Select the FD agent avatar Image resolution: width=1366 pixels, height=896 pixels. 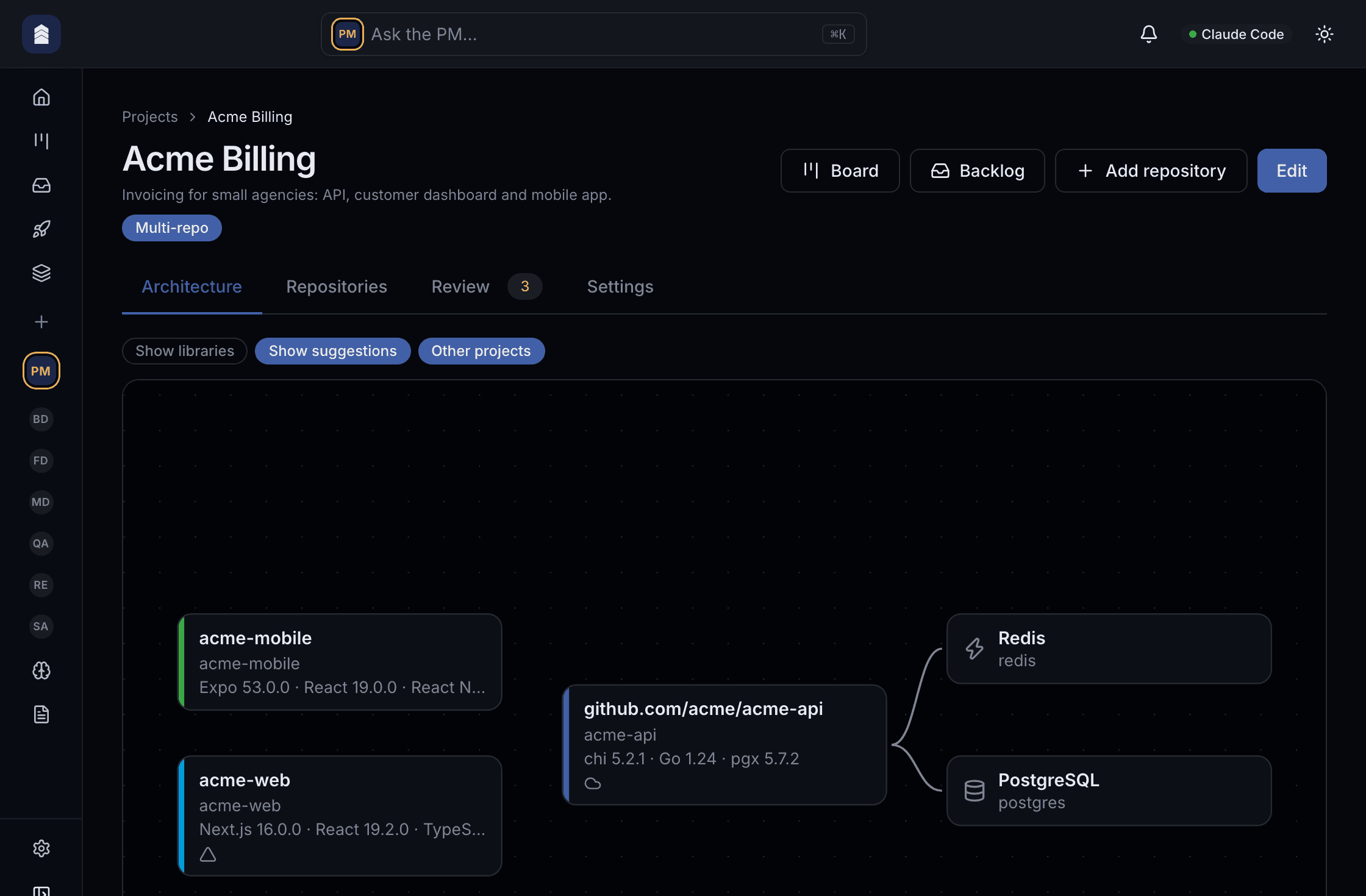pyautogui.click(x=41, y=461)
